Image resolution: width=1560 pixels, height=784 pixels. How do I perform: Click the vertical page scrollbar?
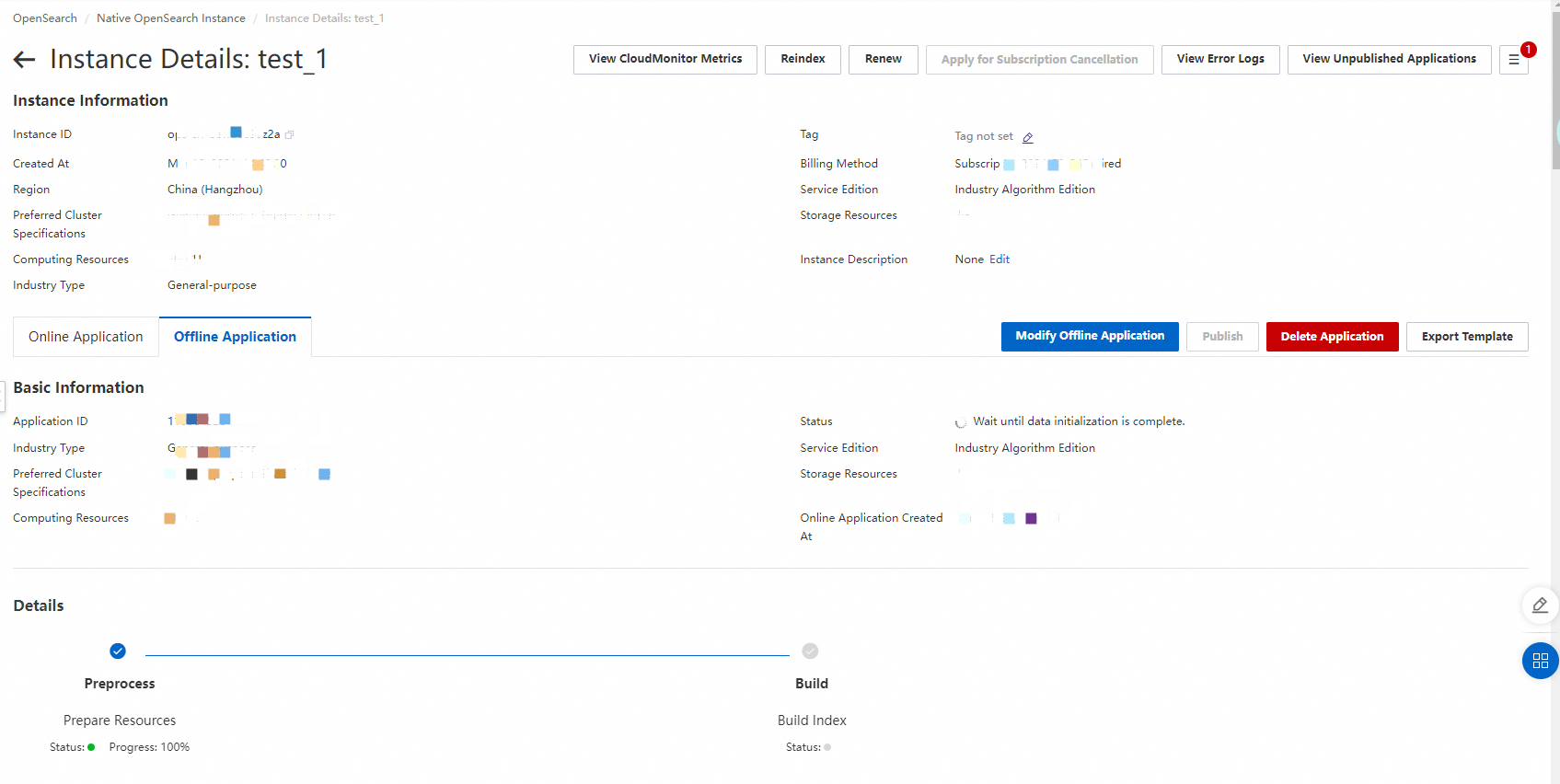(x=1554, y=92)
